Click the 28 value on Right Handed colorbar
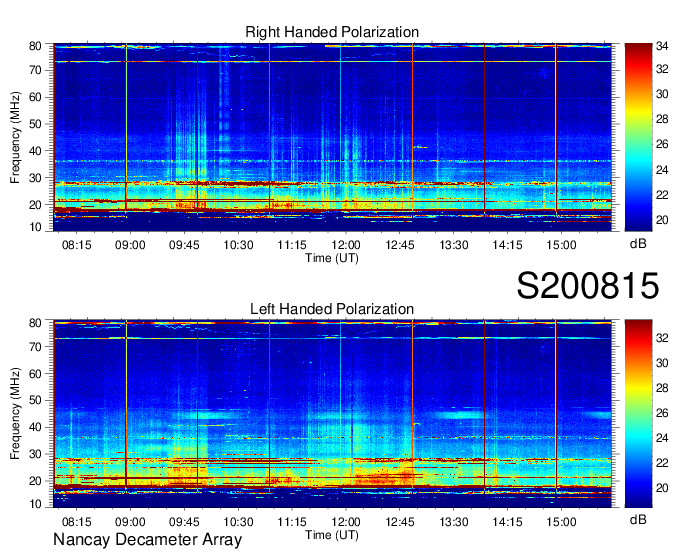 662,119
